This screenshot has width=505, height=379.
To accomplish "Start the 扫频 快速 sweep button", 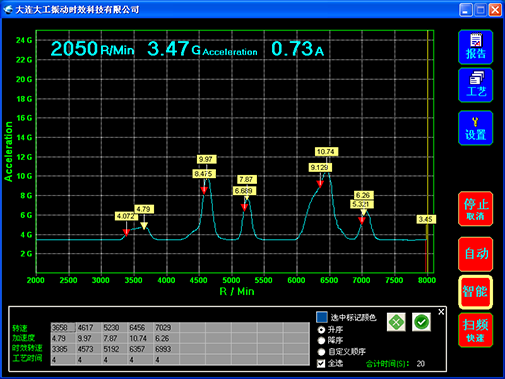I will [x=475, y=330].
